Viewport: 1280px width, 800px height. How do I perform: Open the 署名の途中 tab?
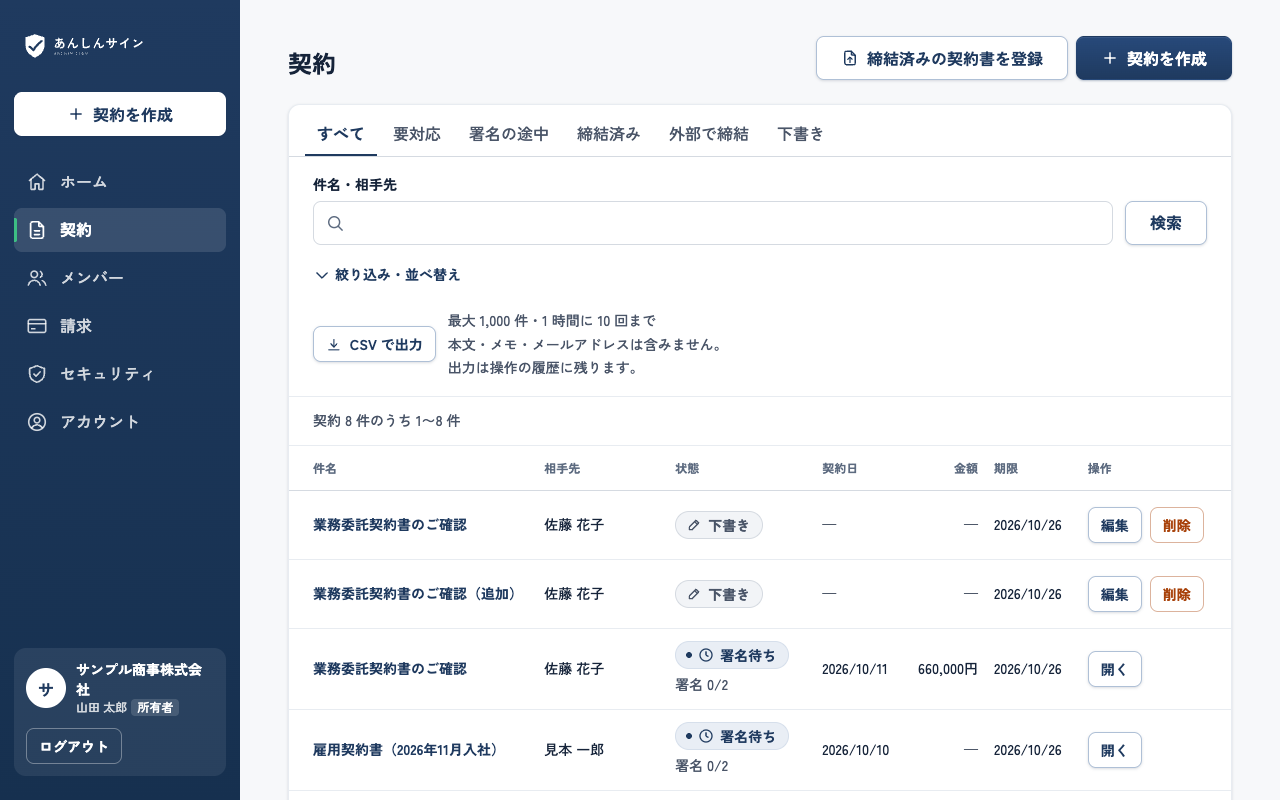509,134
